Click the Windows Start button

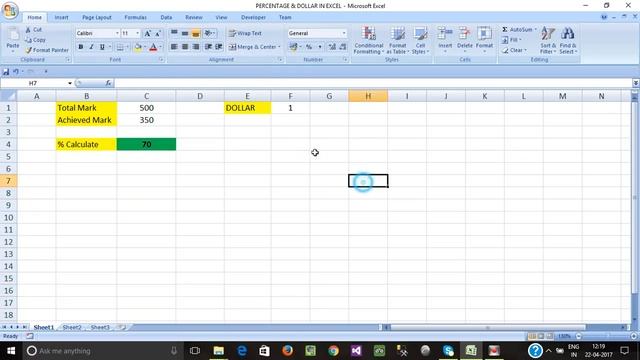tap(11, 351)
